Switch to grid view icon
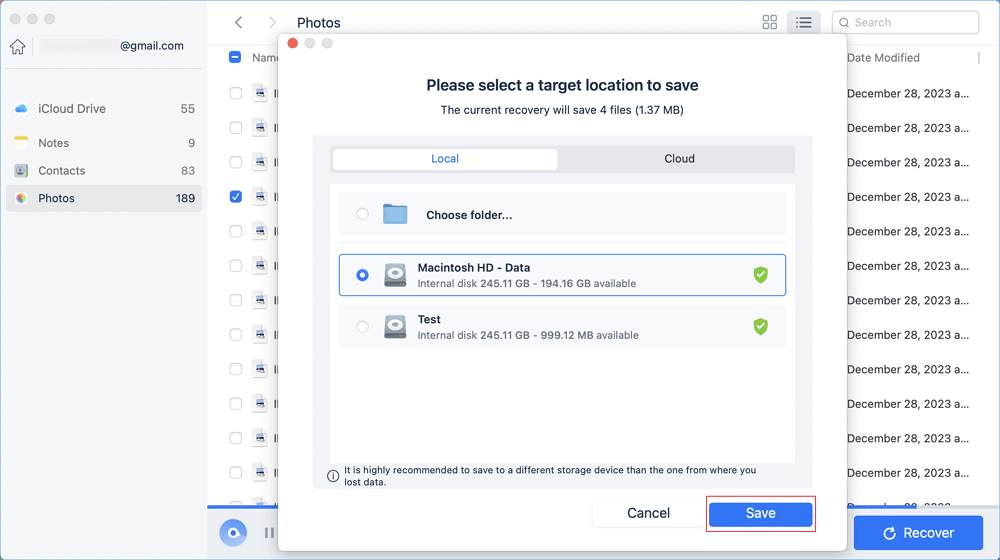Image resolution: width=1000 pixels, height=560 pixels. click(x=769, y=22)
